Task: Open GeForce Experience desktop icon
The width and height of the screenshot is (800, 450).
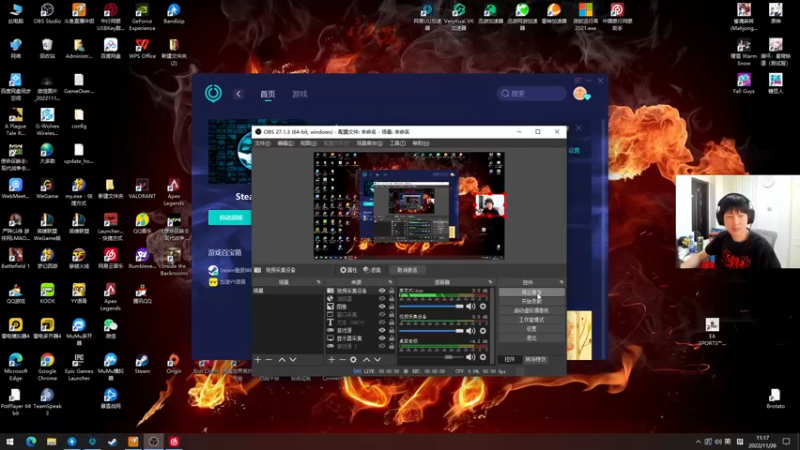Action: click(142, 16)
